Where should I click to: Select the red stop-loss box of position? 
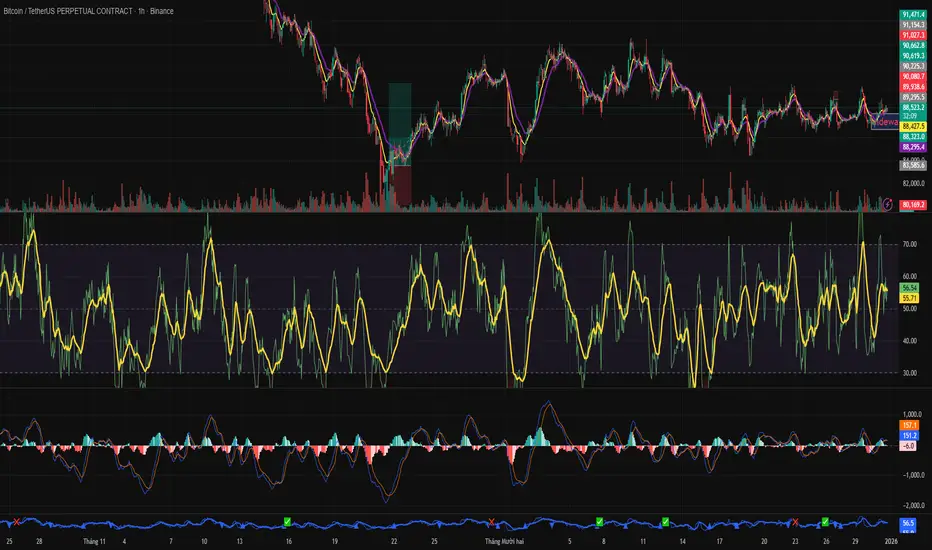pyautogui.click(x=402, y=186)
